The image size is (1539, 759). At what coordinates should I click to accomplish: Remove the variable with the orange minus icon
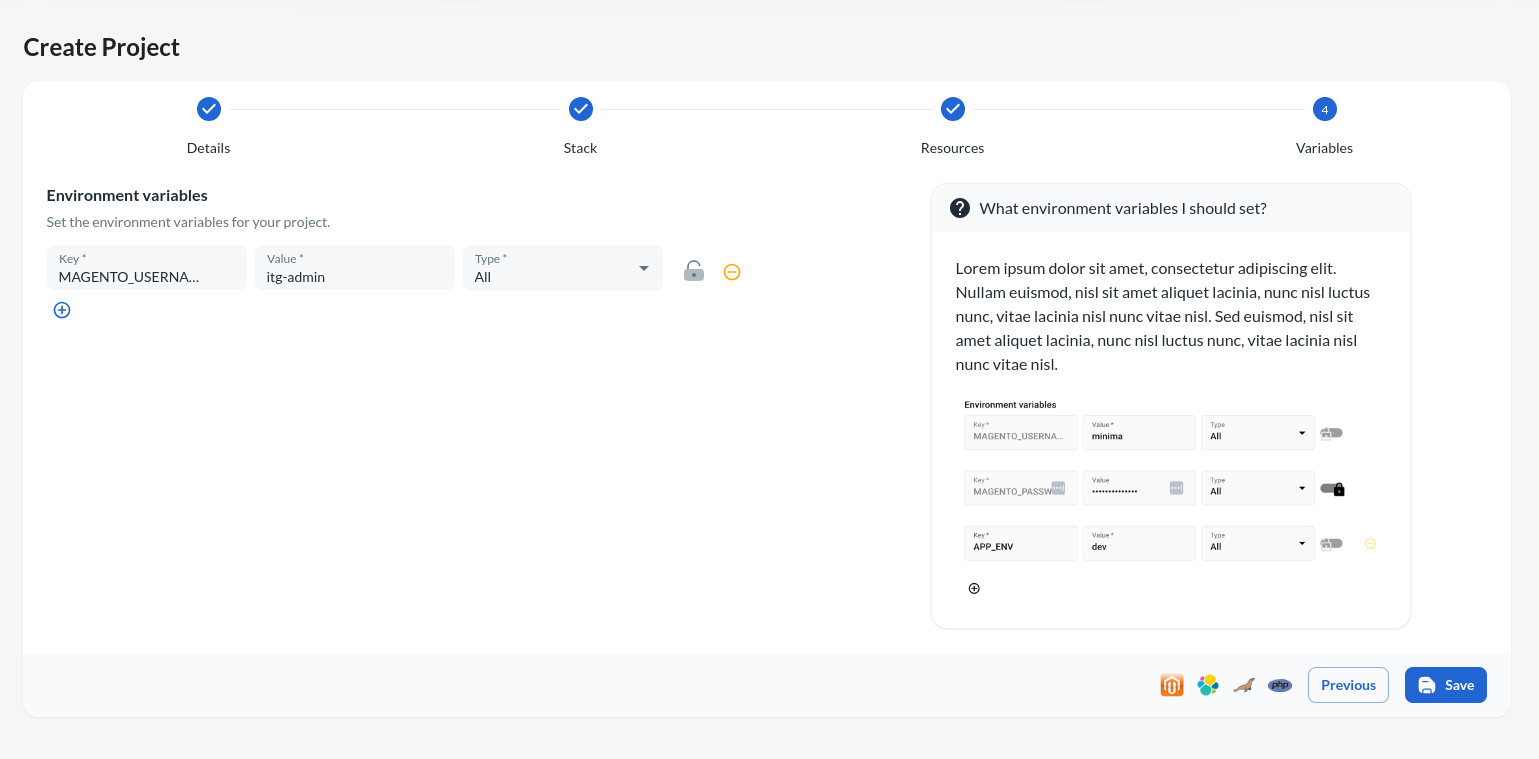click(732, 272)
